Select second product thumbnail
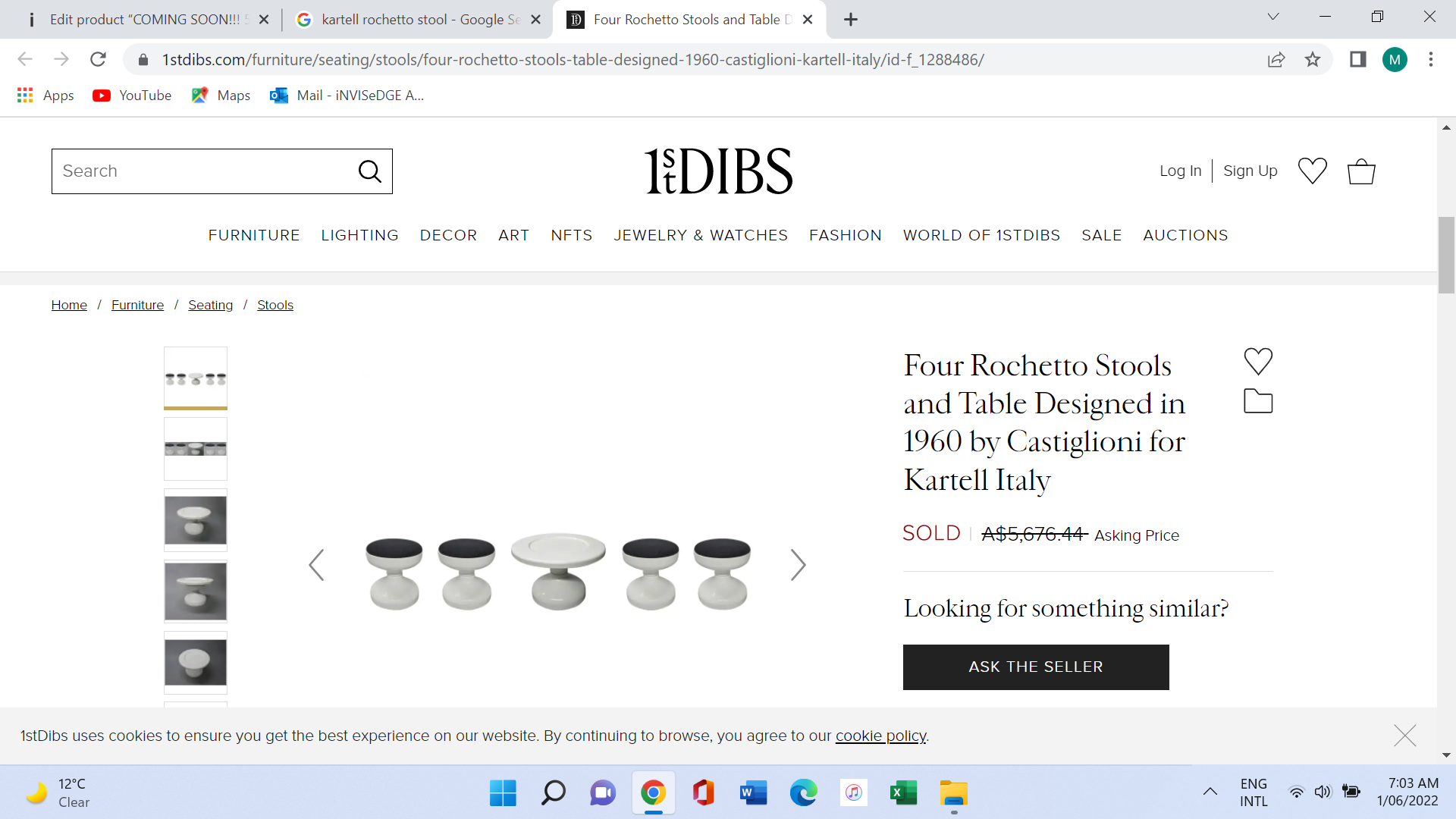The width and height of the screenshot is (1456, 819). coord(196,449)
